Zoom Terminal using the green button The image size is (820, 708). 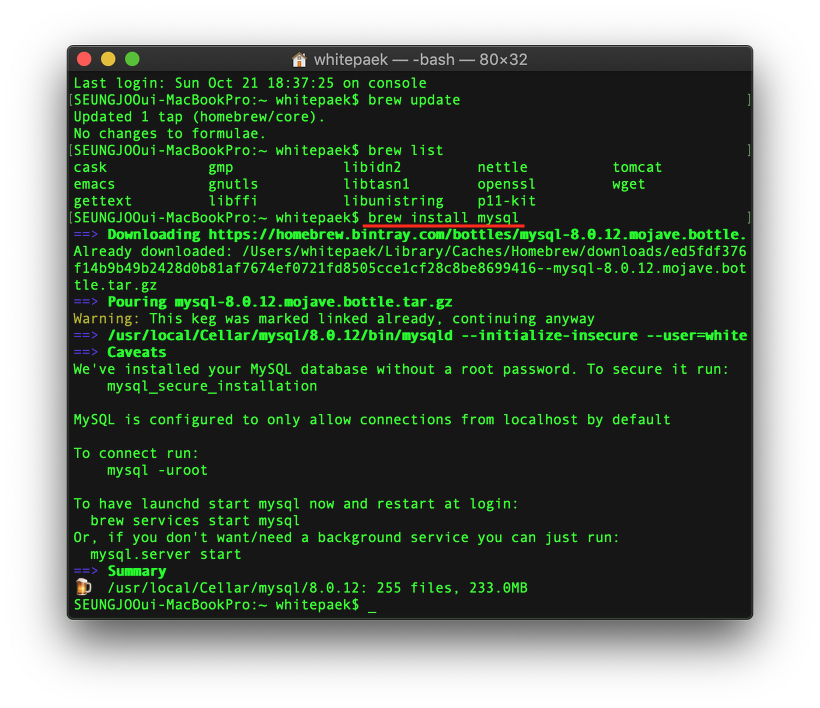click(132, 59)
